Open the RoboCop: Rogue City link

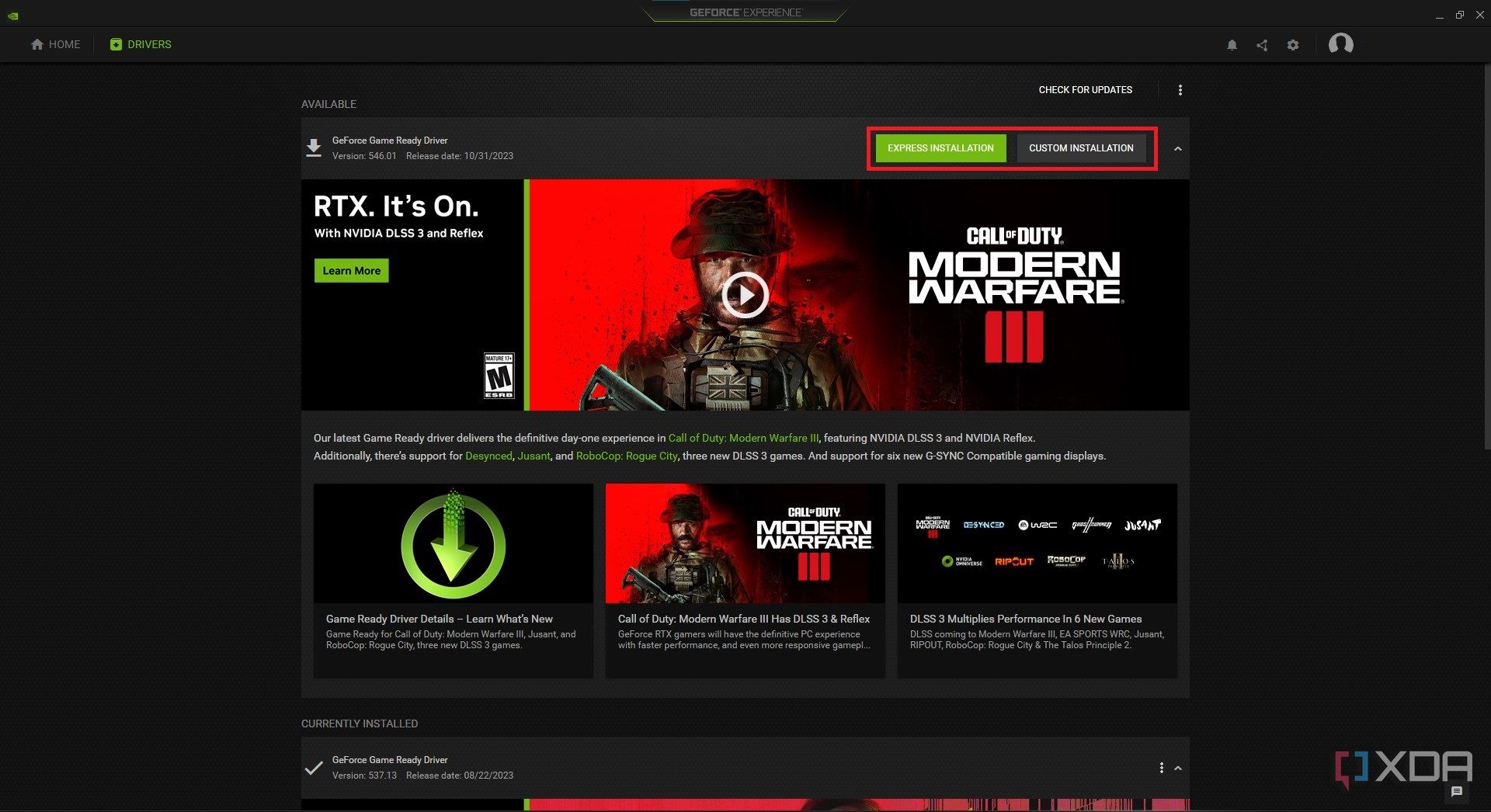[627, 456]
